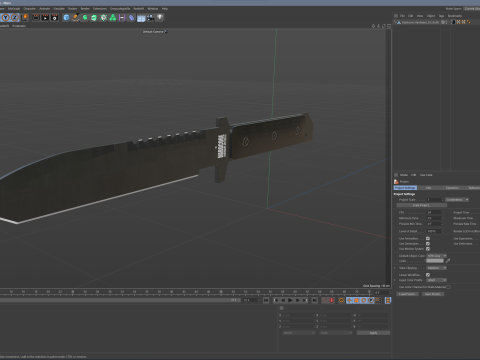Viewport: 480px width, 360px height.
Task: Add a Cube primitive object
Action: pos(66,17)
